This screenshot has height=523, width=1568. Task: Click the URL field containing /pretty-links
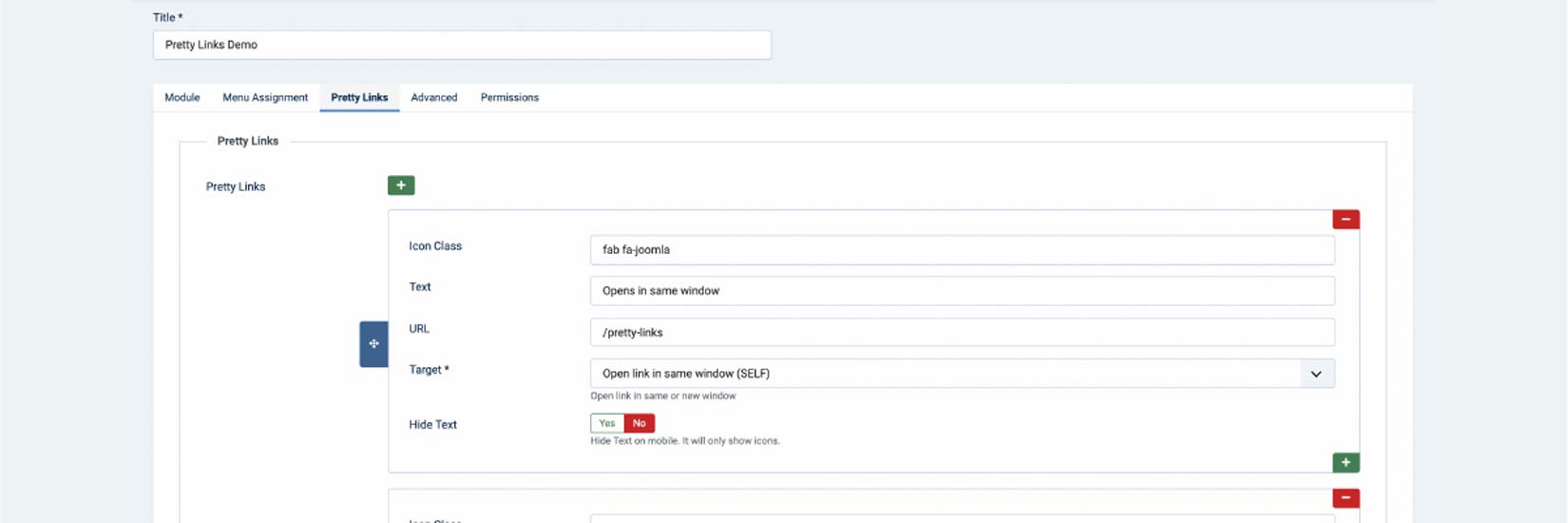(962, 333)
